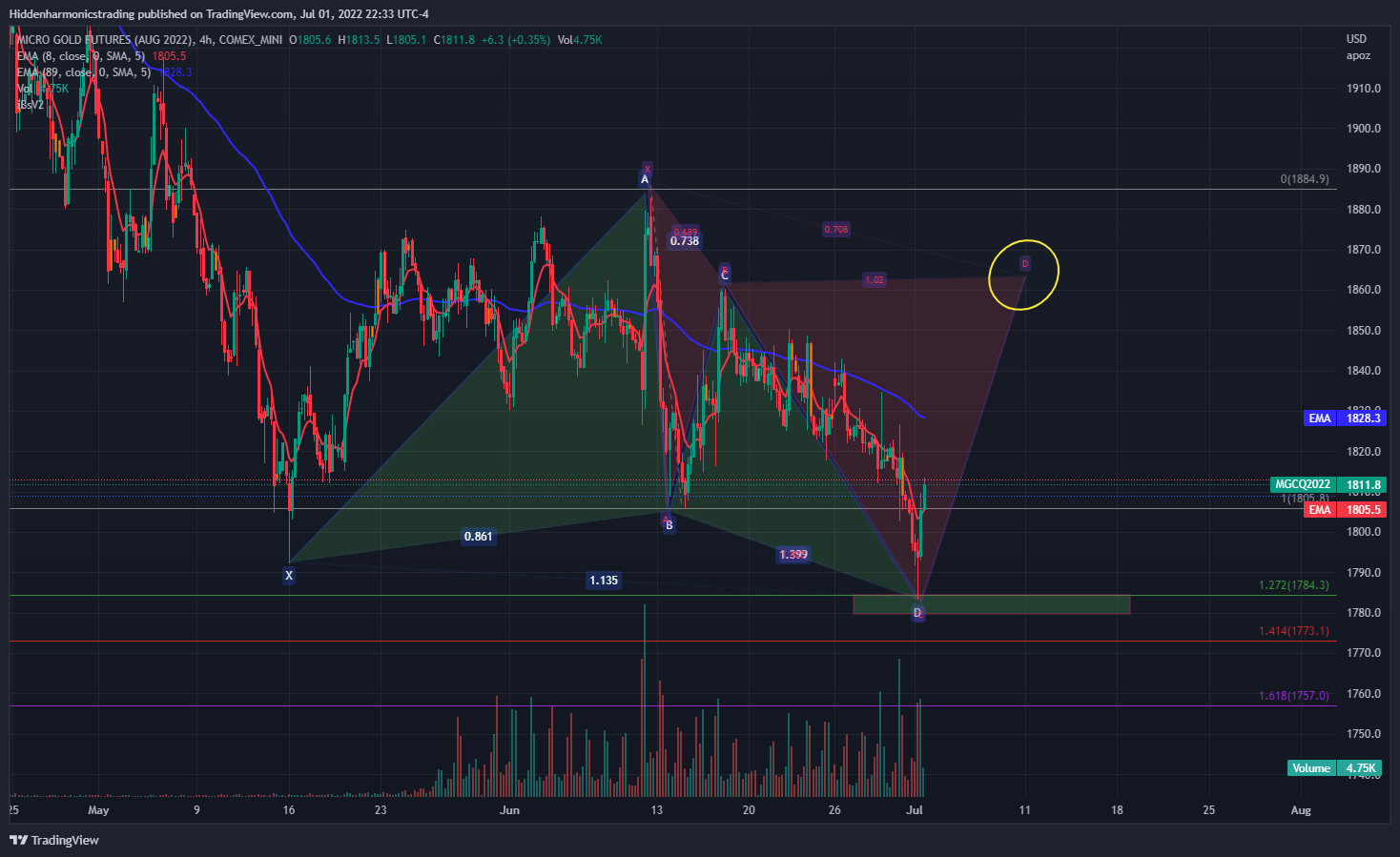Click the Jul label on the time axis
Viewport: 1400px width, 857px height.
(915, 810)
